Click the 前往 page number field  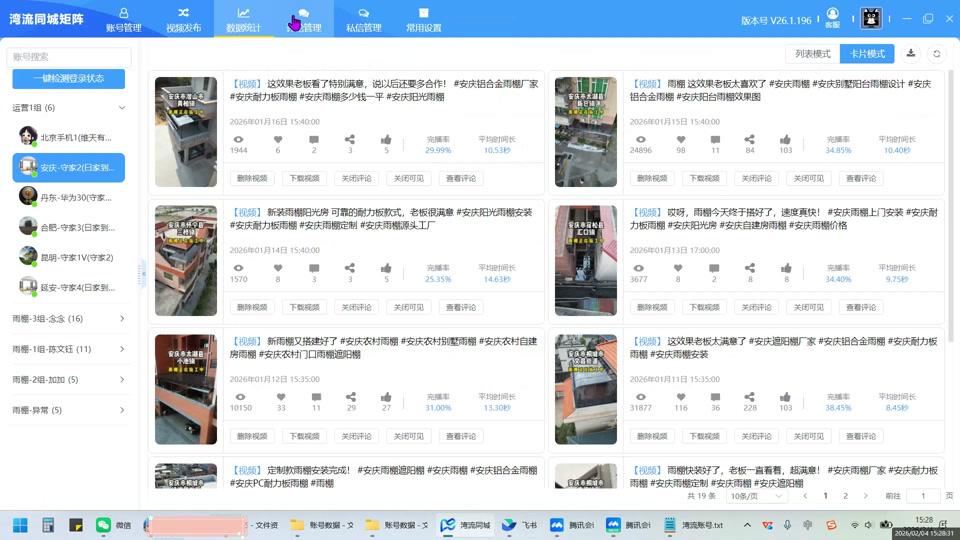click(x=923, y=496)
